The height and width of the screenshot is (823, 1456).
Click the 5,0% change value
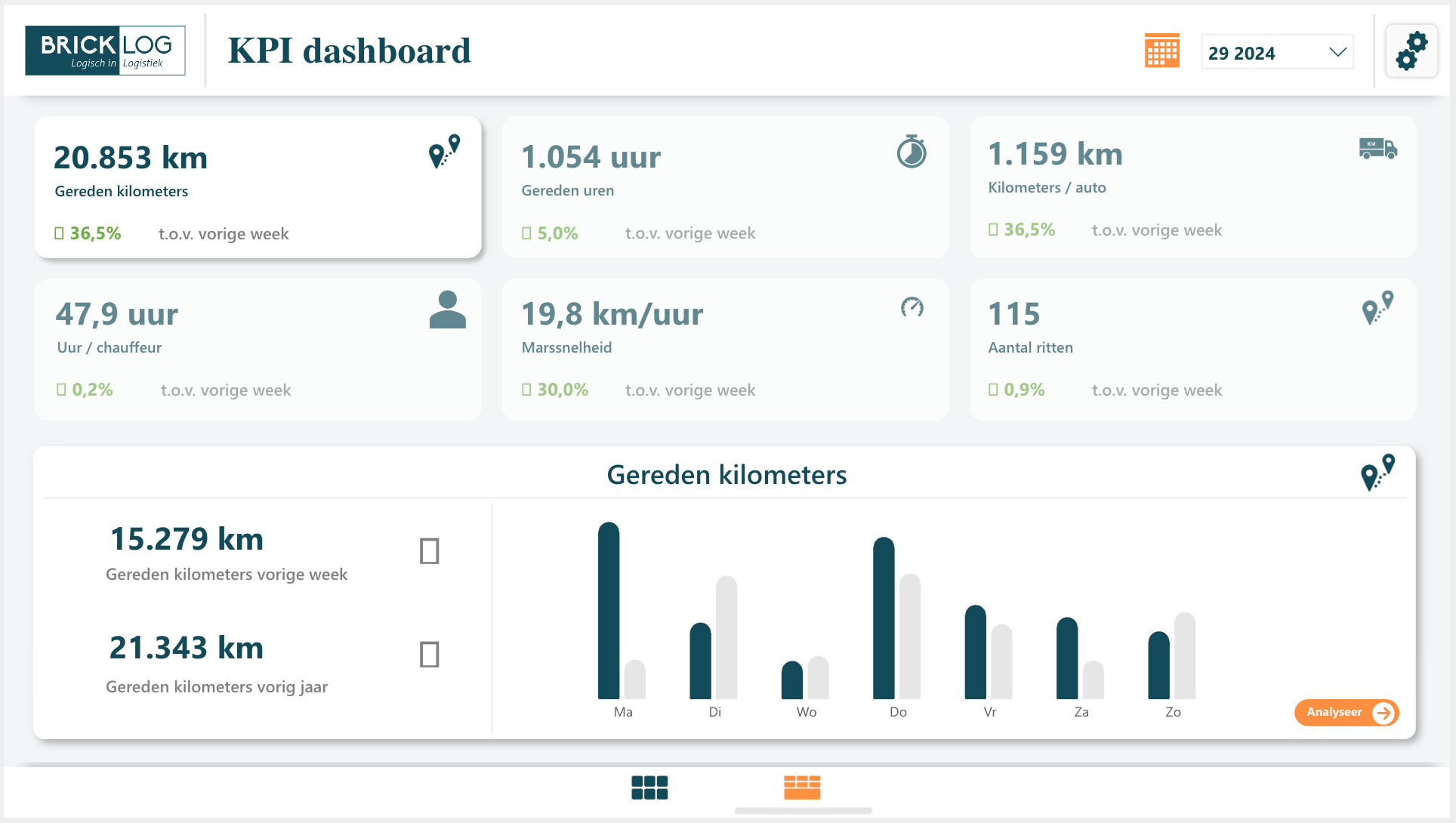(550, 233)
